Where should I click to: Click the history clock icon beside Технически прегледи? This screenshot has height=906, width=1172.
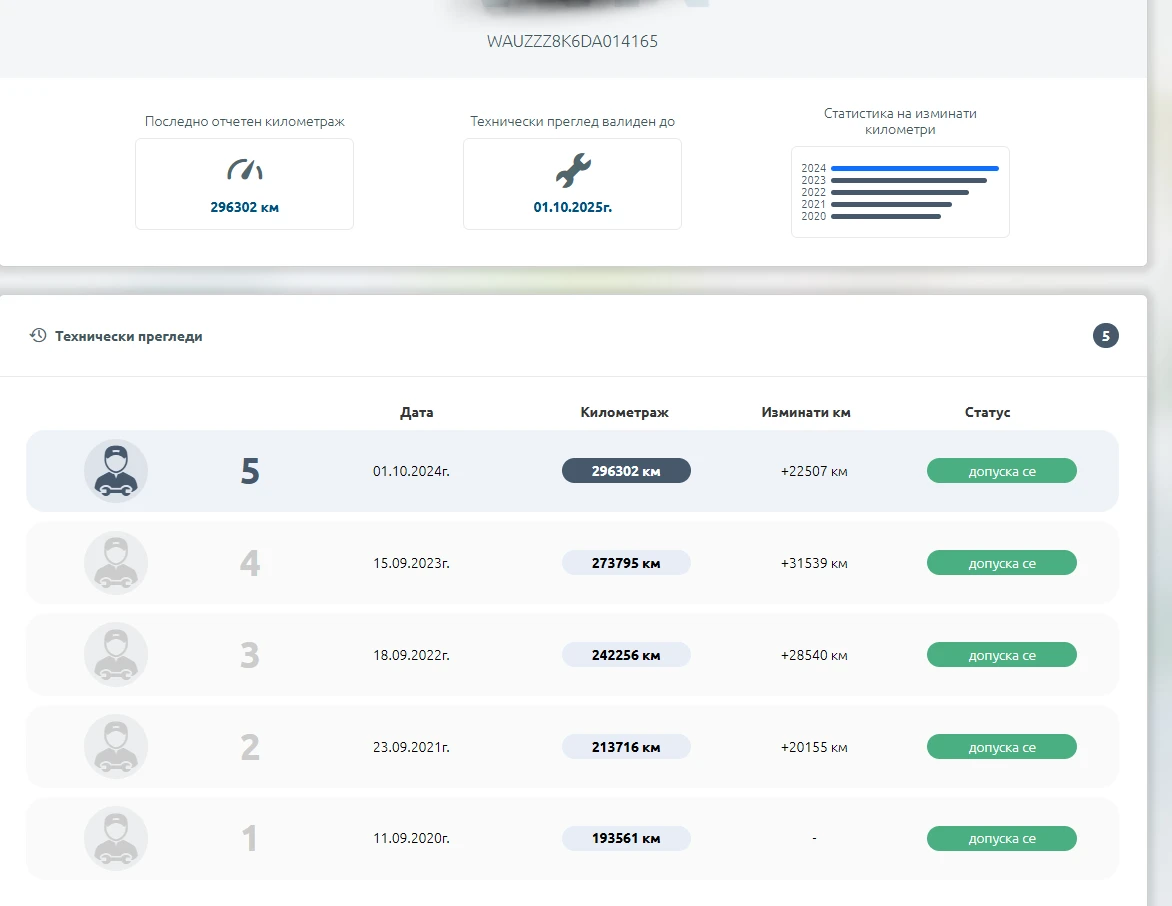38,336
